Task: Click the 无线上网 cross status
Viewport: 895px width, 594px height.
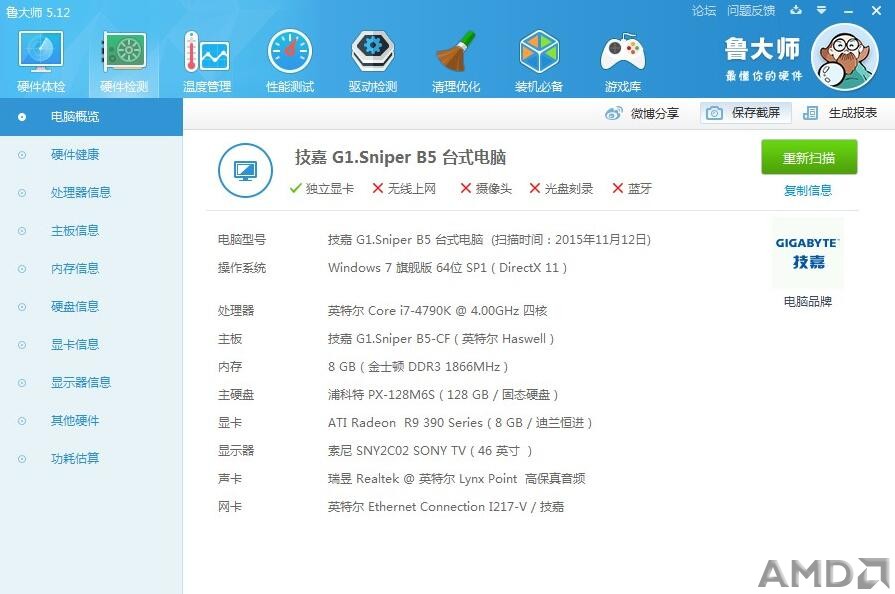Action: point(404,188)
